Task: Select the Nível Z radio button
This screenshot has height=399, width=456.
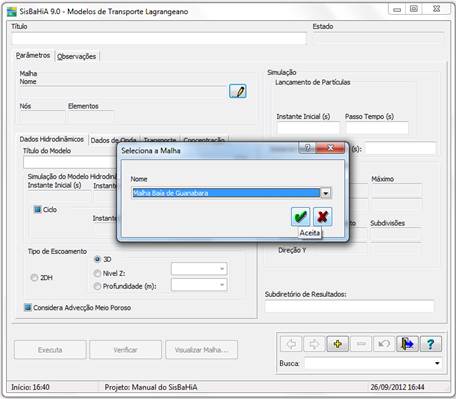Action: click(x=97, y=273)
